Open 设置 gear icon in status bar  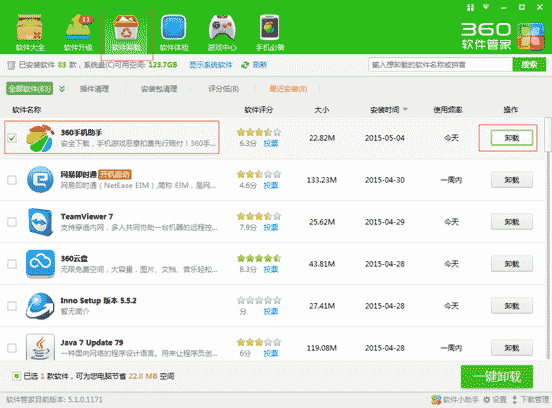click(487, 400)
